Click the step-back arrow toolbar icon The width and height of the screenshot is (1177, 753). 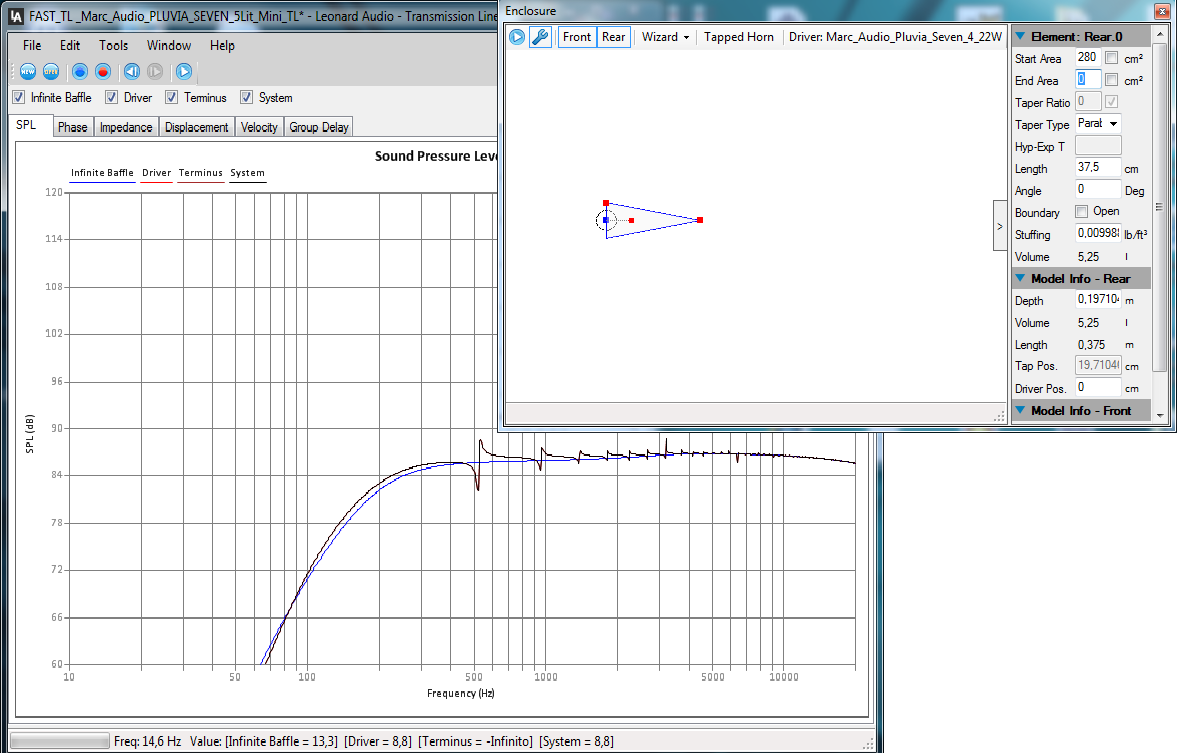(131, 71)
